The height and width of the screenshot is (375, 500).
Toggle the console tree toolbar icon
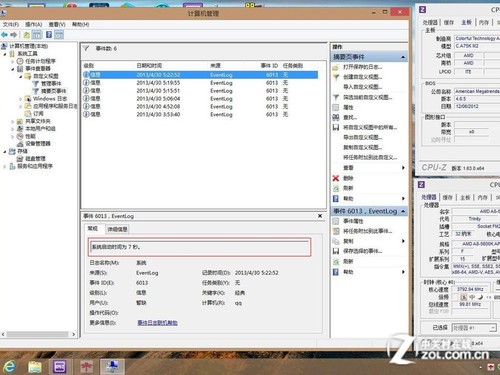pos(37,35)
